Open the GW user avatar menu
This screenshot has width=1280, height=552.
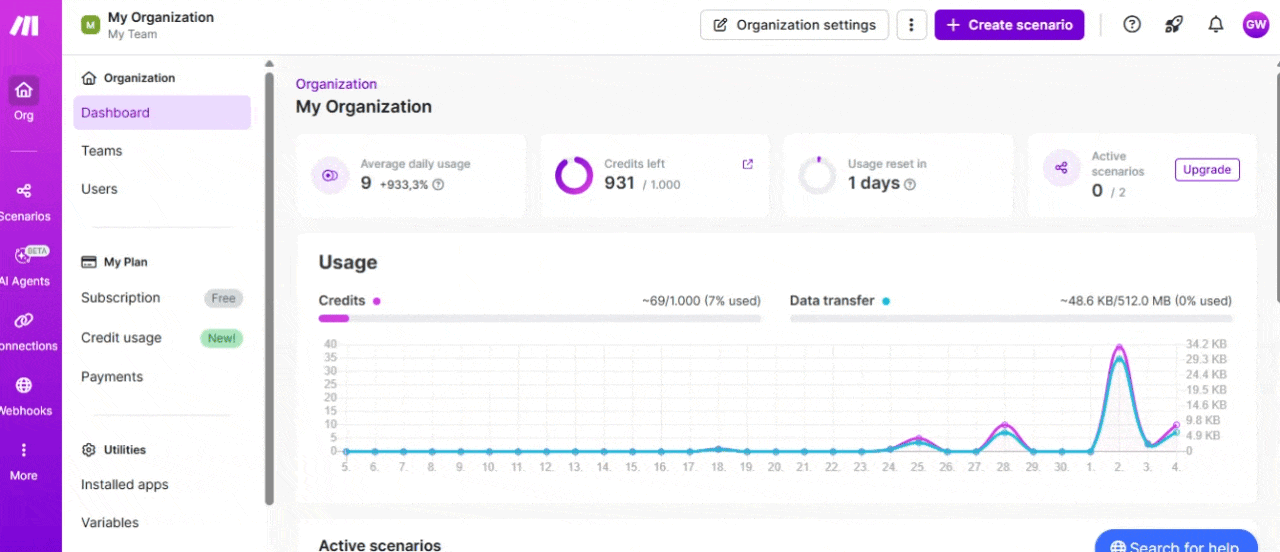(x=1256, y=25)
